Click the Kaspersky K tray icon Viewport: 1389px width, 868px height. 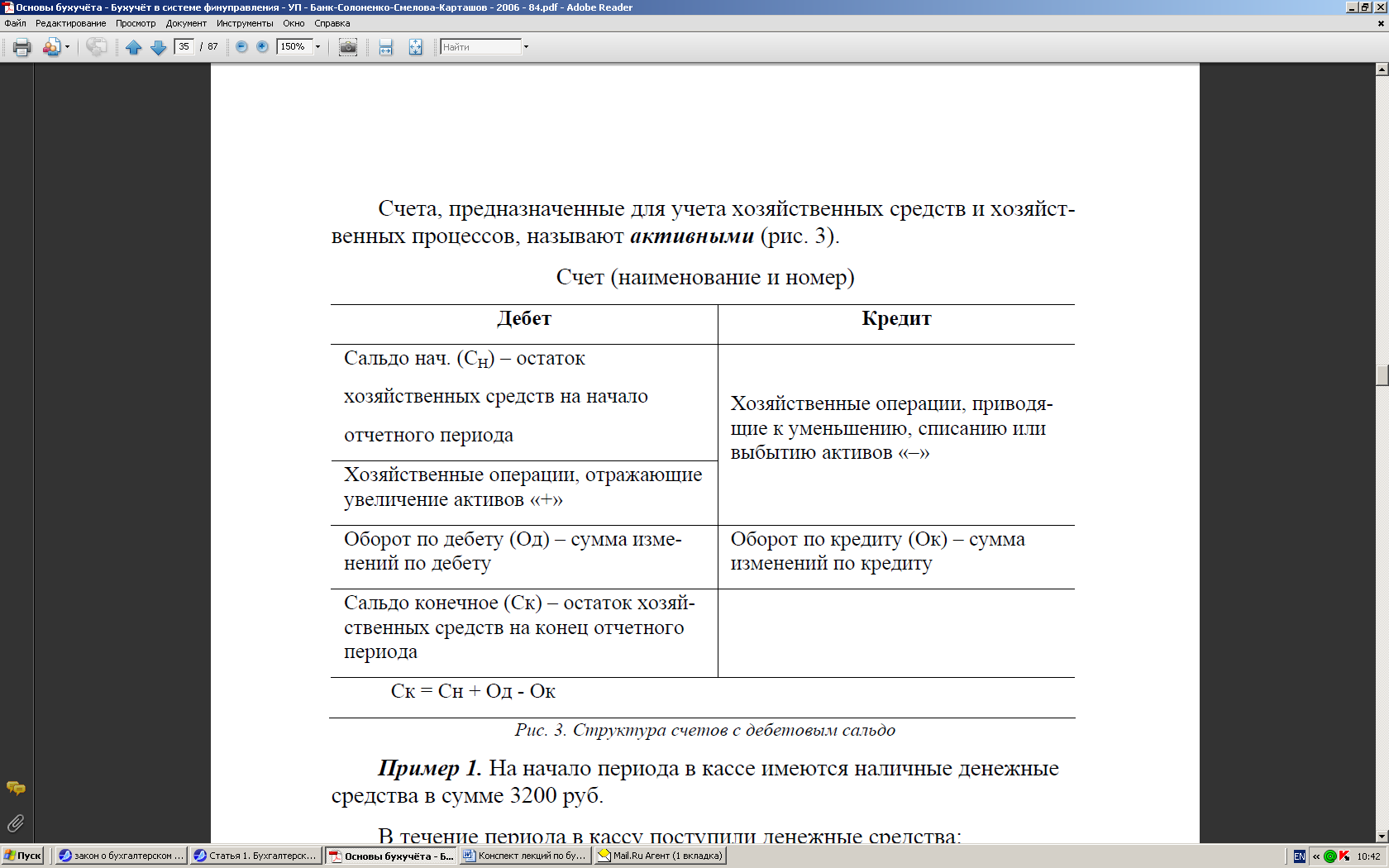click(1344, 856)
